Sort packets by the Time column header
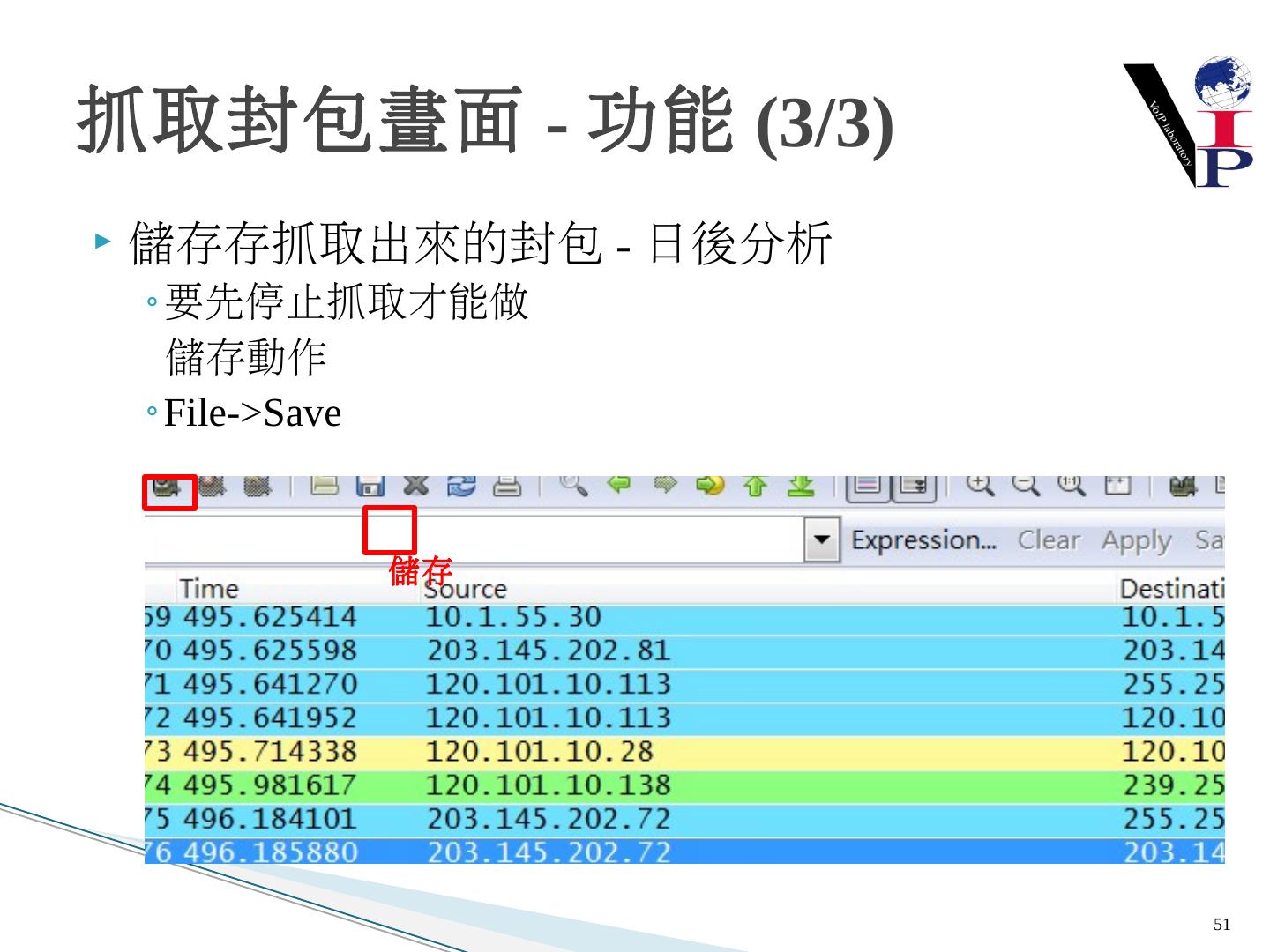 (209, 588)
